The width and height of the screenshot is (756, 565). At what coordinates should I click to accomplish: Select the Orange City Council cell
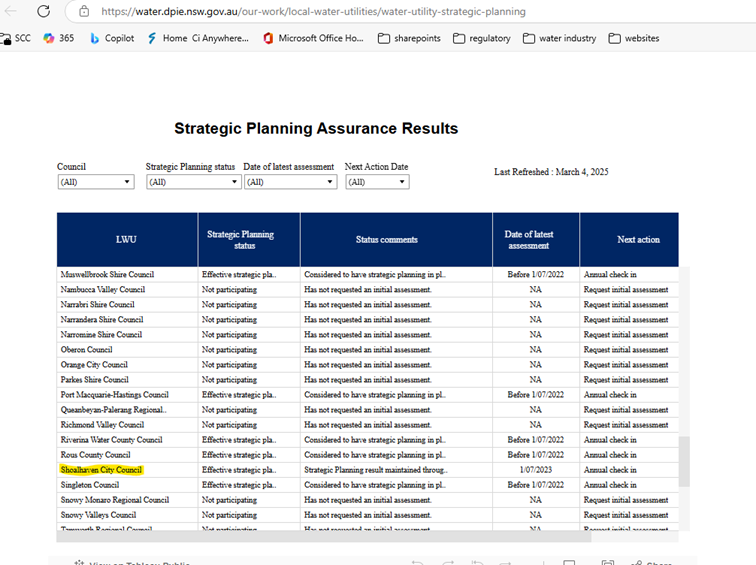coord(127,364)
